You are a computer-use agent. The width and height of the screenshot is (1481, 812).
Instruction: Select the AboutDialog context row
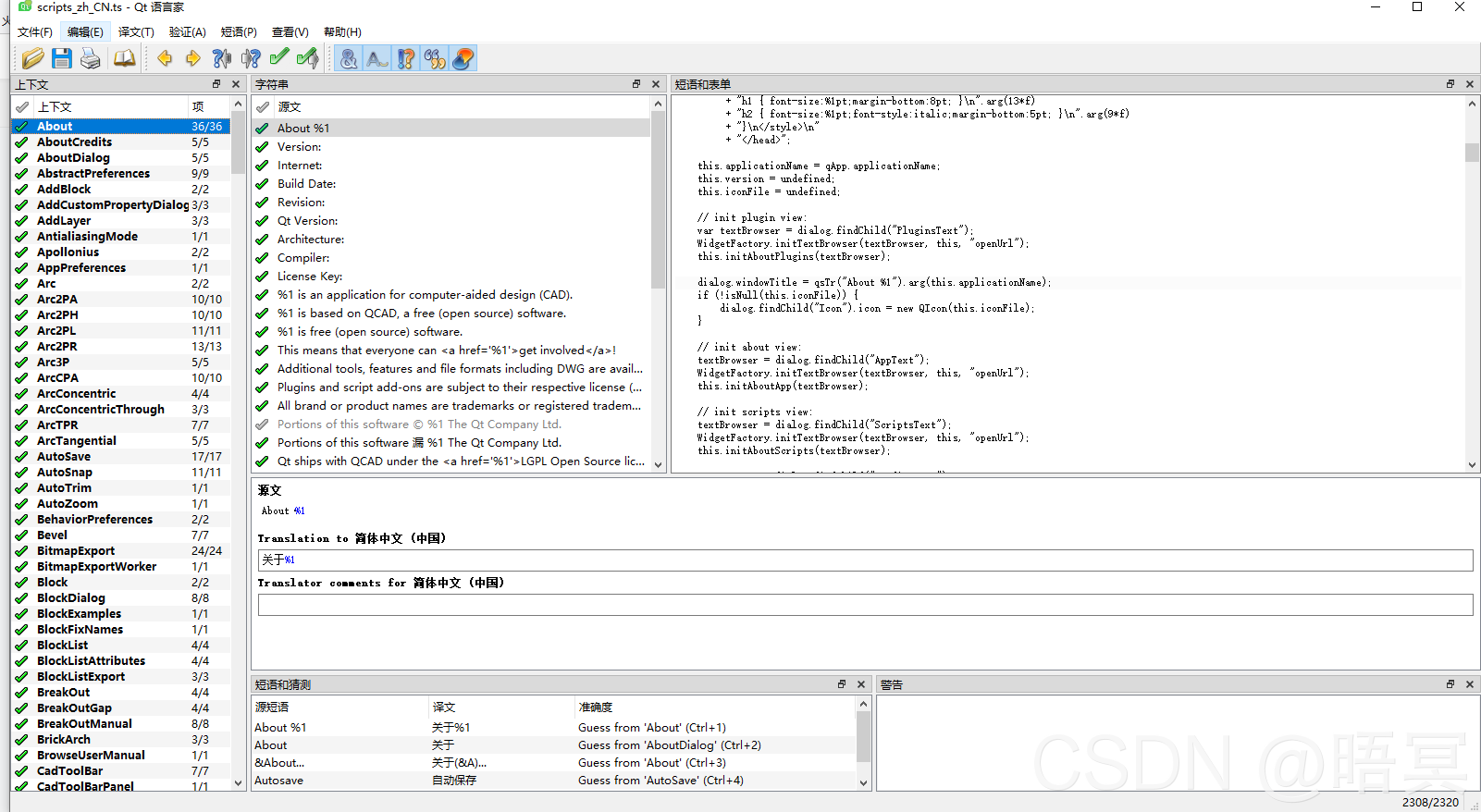[120, 157]
